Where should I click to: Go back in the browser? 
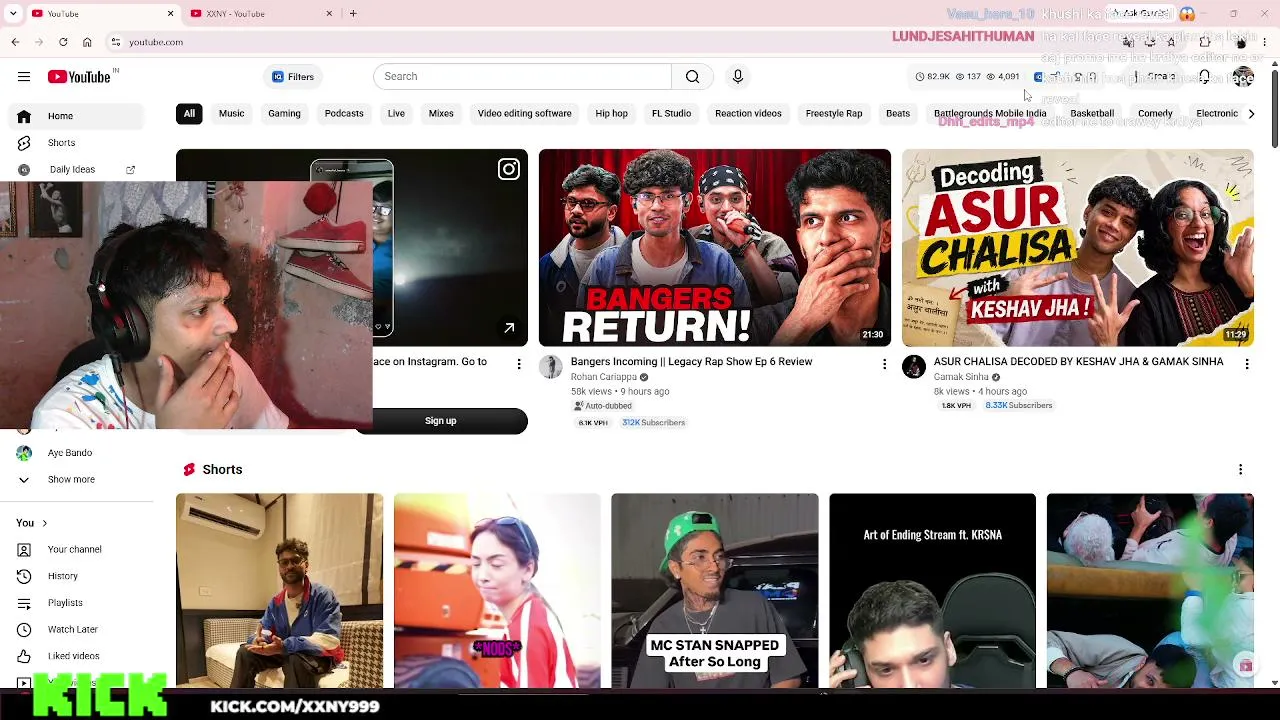pyautogui.click(x=15, y=42)
